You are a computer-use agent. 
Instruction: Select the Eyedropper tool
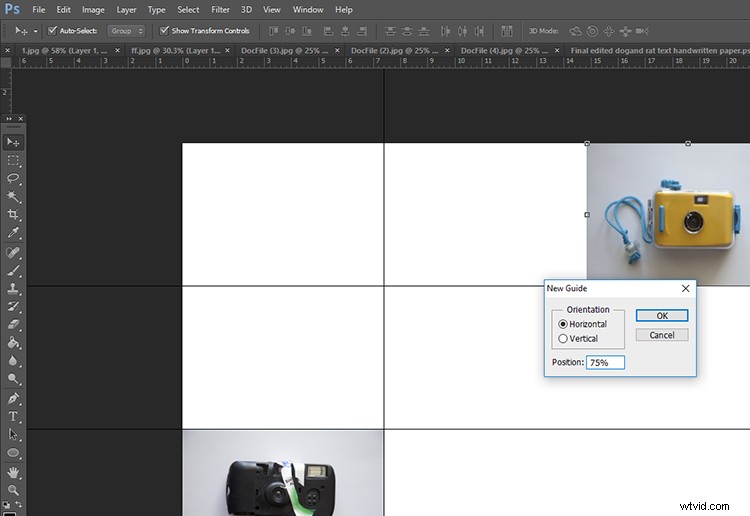(x=13, y=233)
